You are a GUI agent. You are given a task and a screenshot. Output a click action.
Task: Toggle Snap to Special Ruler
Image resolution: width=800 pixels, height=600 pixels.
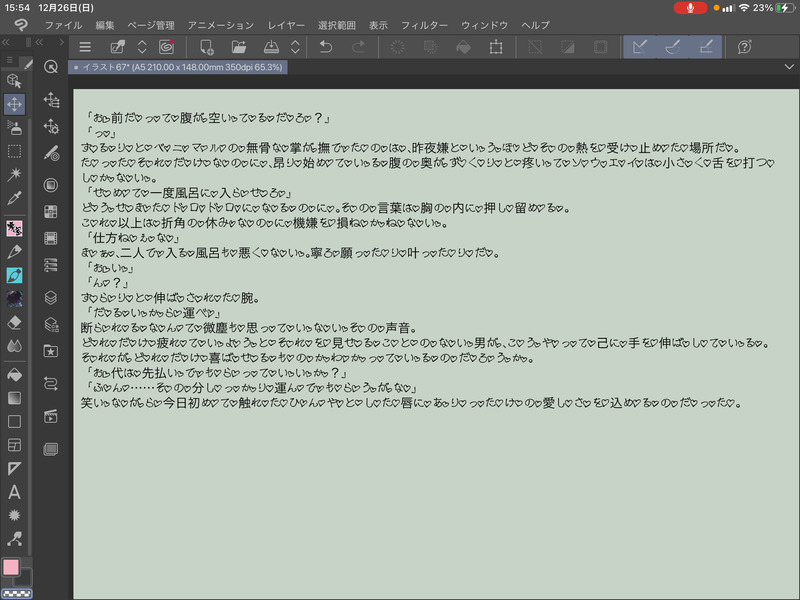(673, 47)
